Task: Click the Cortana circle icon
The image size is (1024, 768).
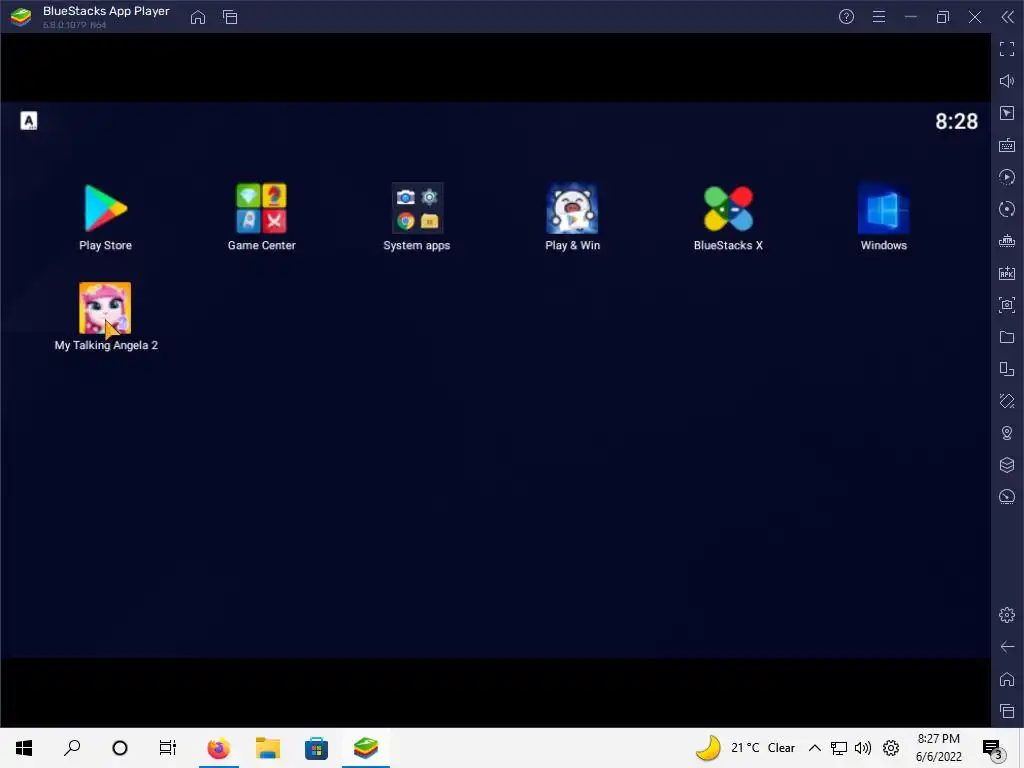Action: (x=120, y=748)
